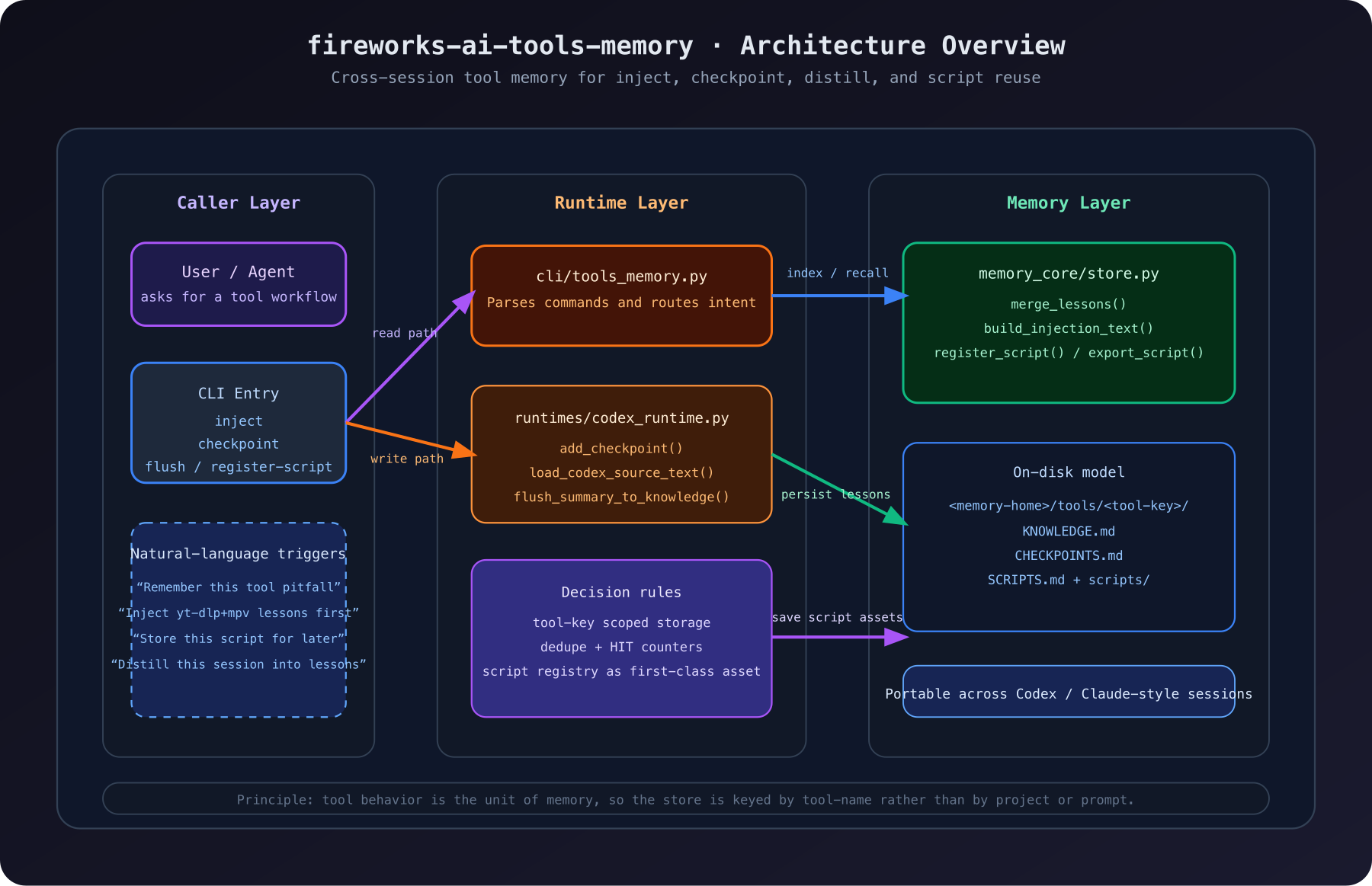Click the 'Natural-language triggers' heading
The width and height of the screenshot is (1372, 886).
239,554
